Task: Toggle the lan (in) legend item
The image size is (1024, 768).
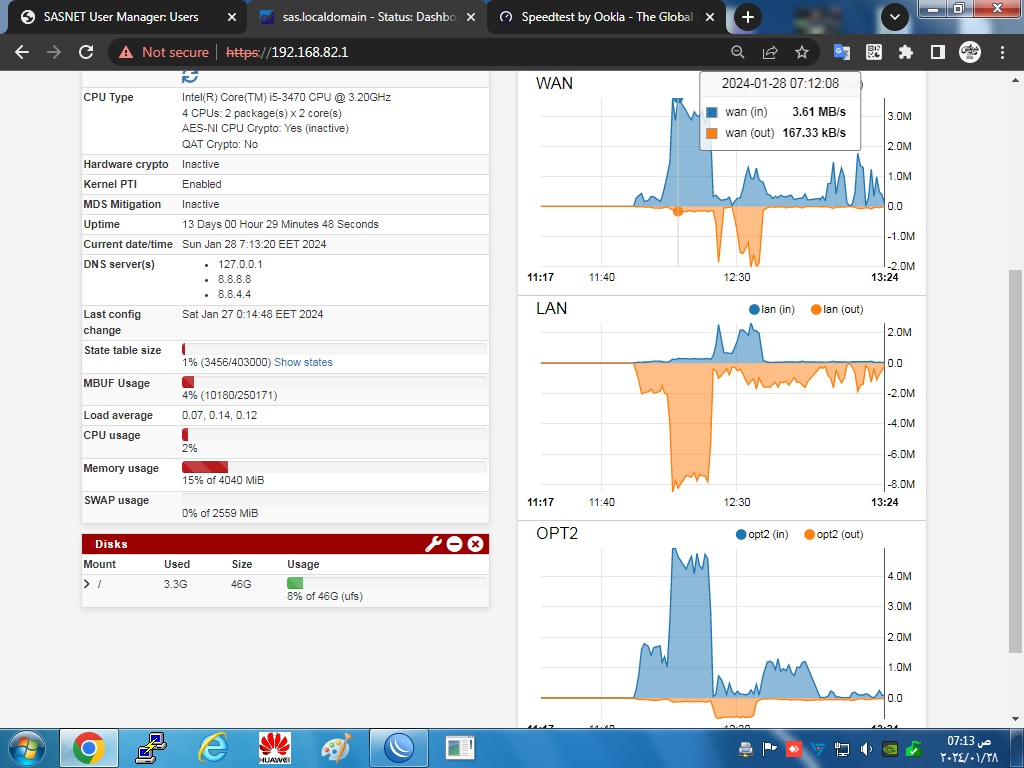Action: pyautogui.click(x=772, y=310)
